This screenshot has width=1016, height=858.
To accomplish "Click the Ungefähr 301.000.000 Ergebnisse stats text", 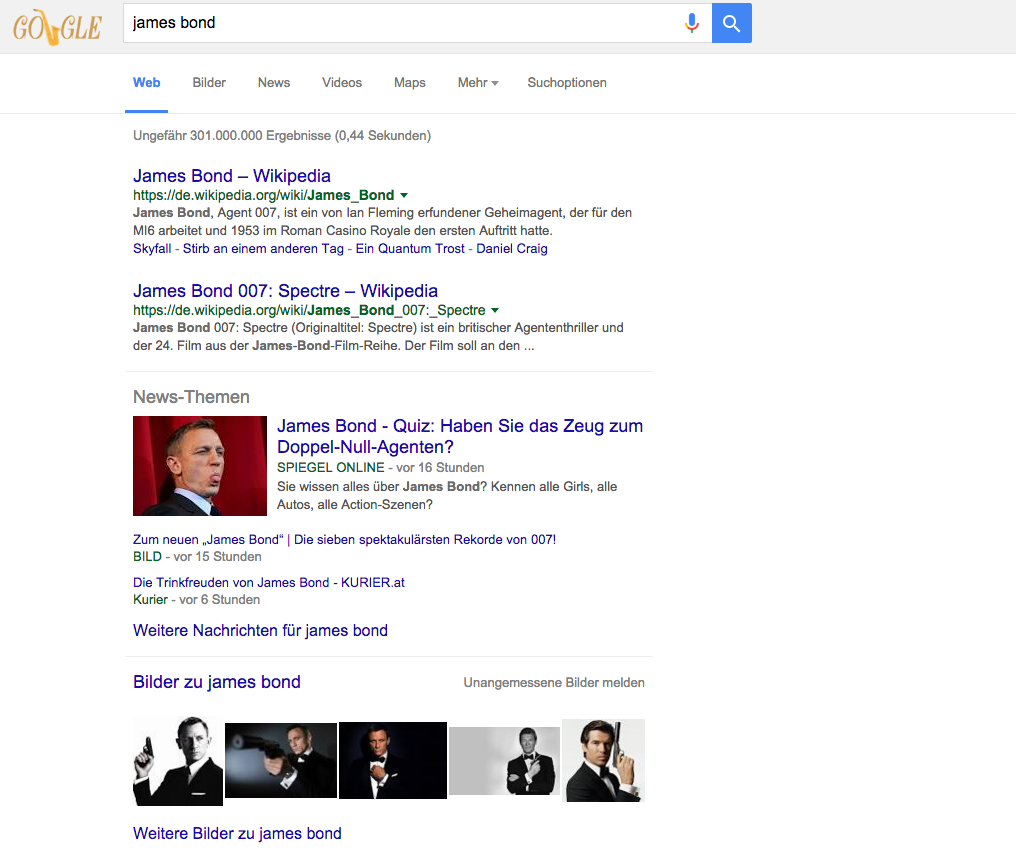I will point(282,135).
